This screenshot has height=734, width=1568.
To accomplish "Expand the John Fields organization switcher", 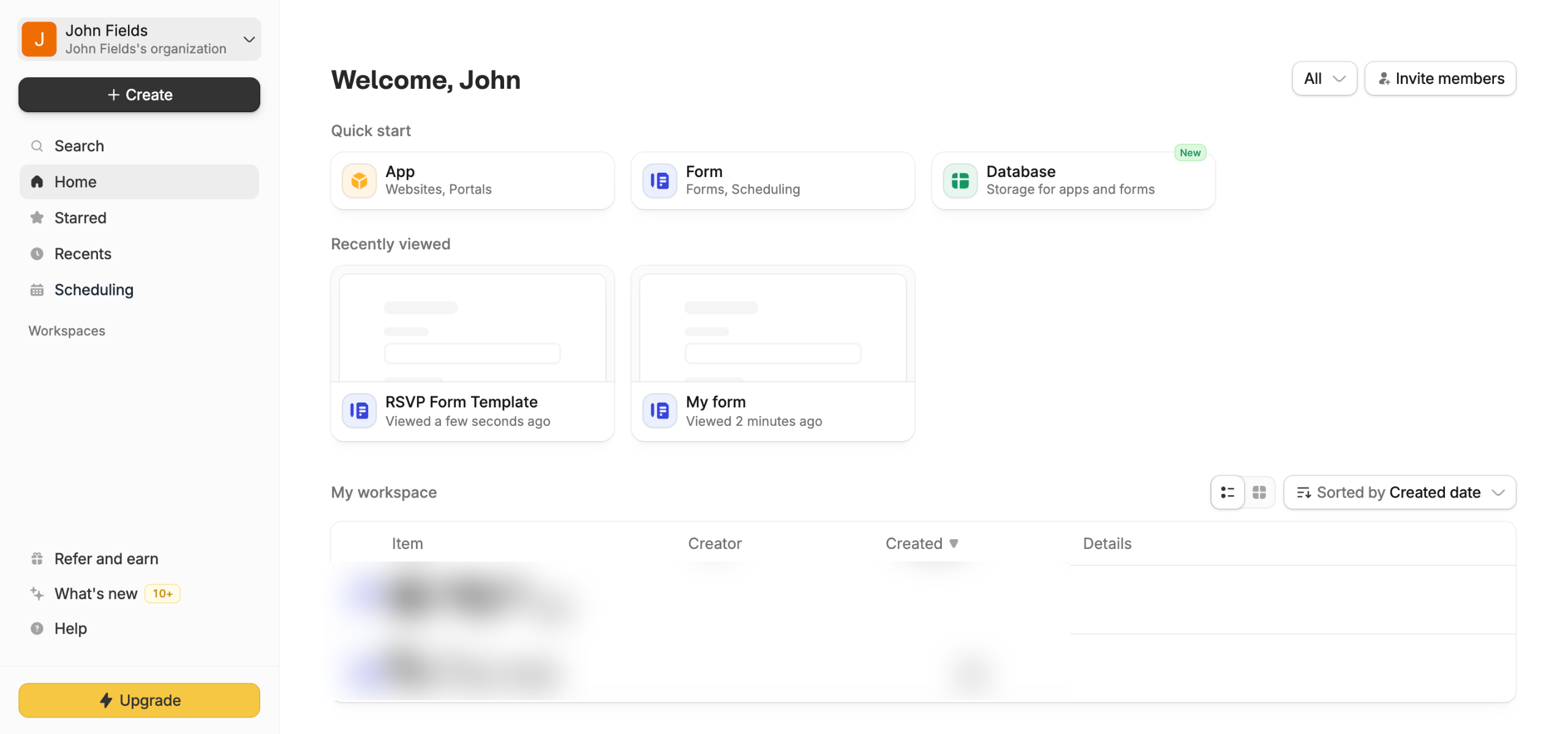I will pos(249,39).
